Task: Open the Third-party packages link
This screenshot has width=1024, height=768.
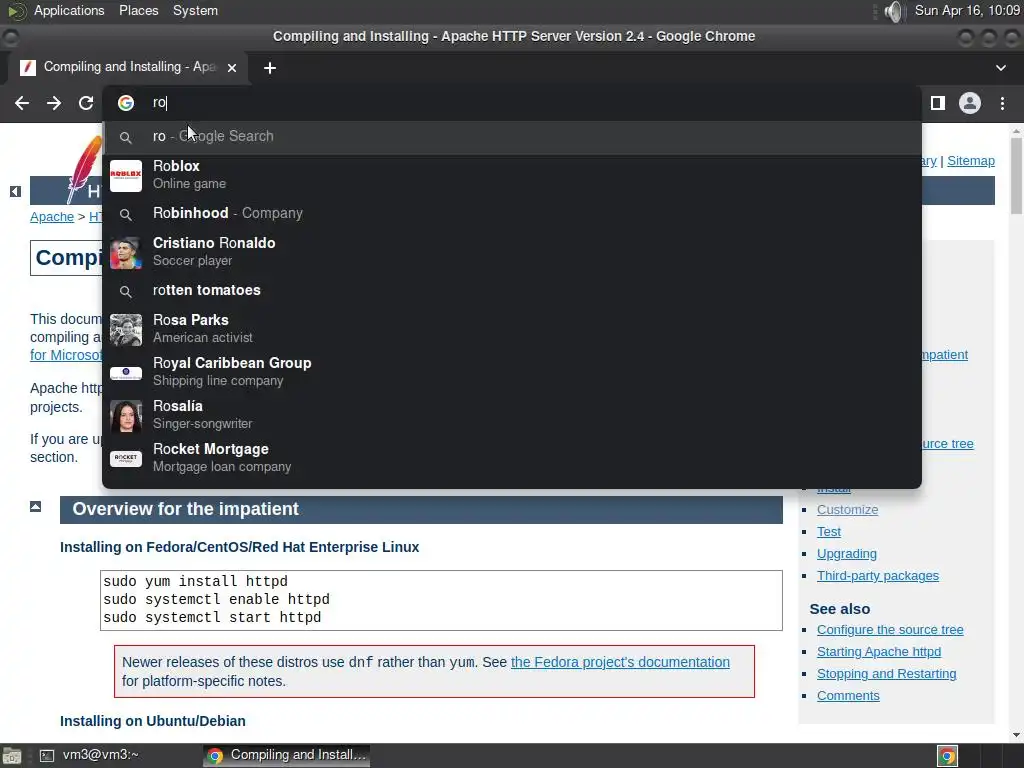Action: point(878,575)
